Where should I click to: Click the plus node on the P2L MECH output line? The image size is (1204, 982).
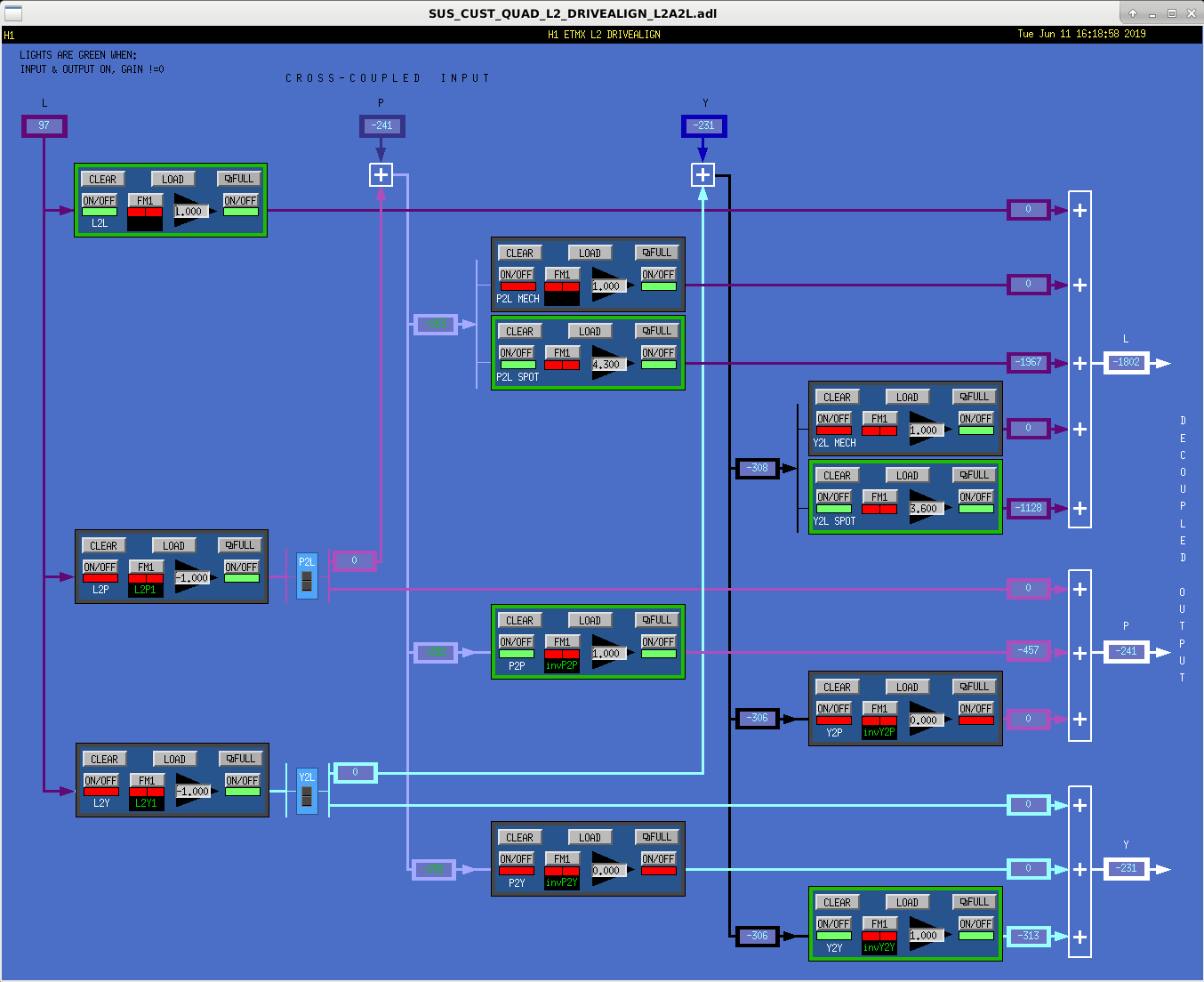pyautogui.click(x=1080, y=286)
